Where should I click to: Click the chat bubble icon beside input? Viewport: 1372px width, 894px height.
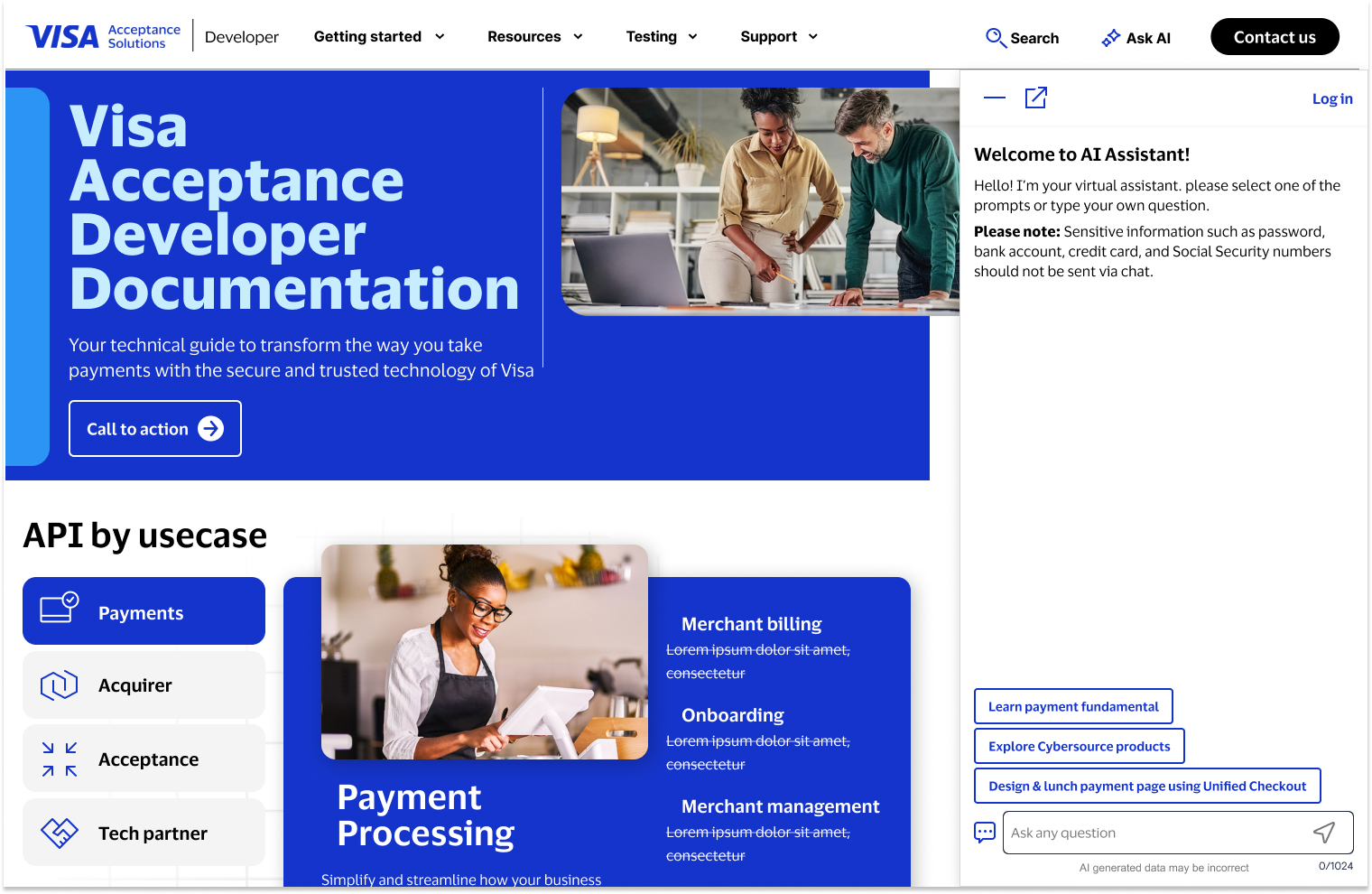click(x=985, y=833)
